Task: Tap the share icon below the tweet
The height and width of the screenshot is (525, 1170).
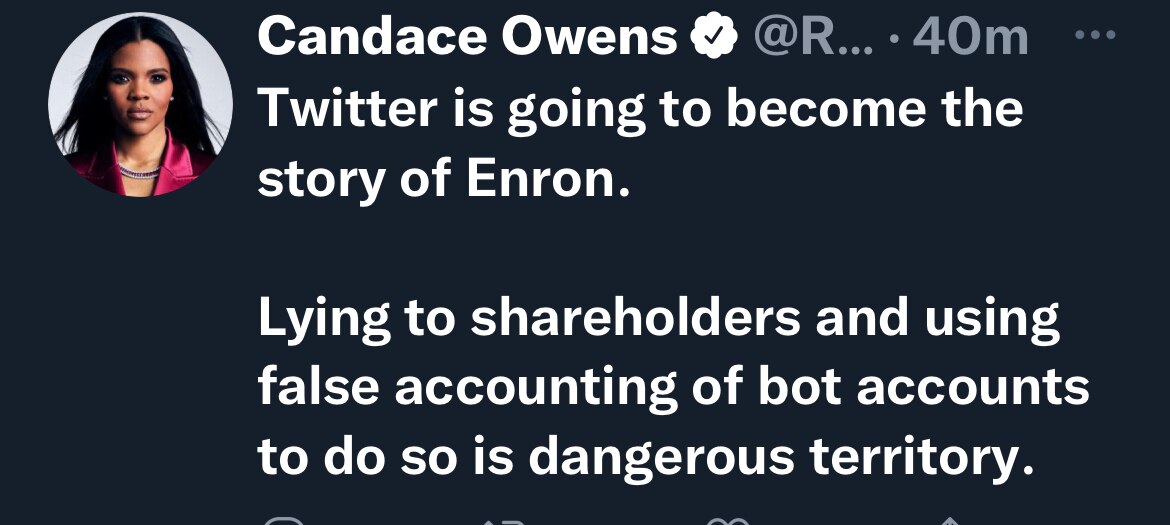Action: (951, 520)
